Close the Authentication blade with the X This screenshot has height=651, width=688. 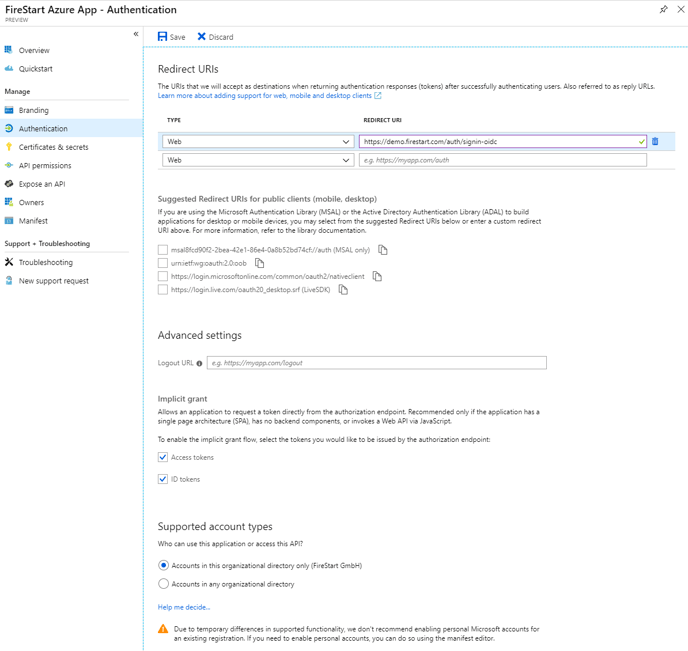tap(681, 9)
